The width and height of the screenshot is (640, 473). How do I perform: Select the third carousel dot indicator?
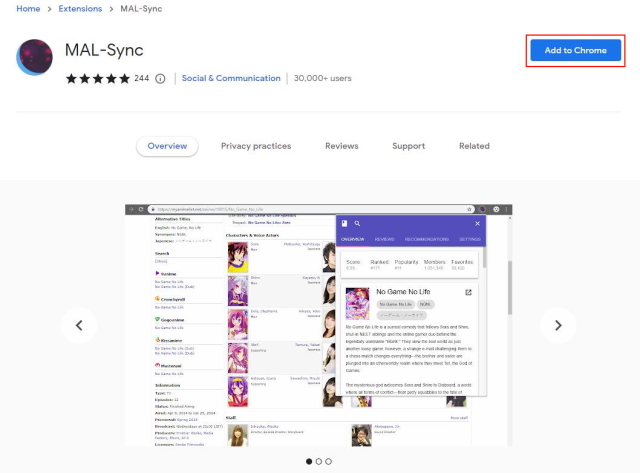click(329, 461)
